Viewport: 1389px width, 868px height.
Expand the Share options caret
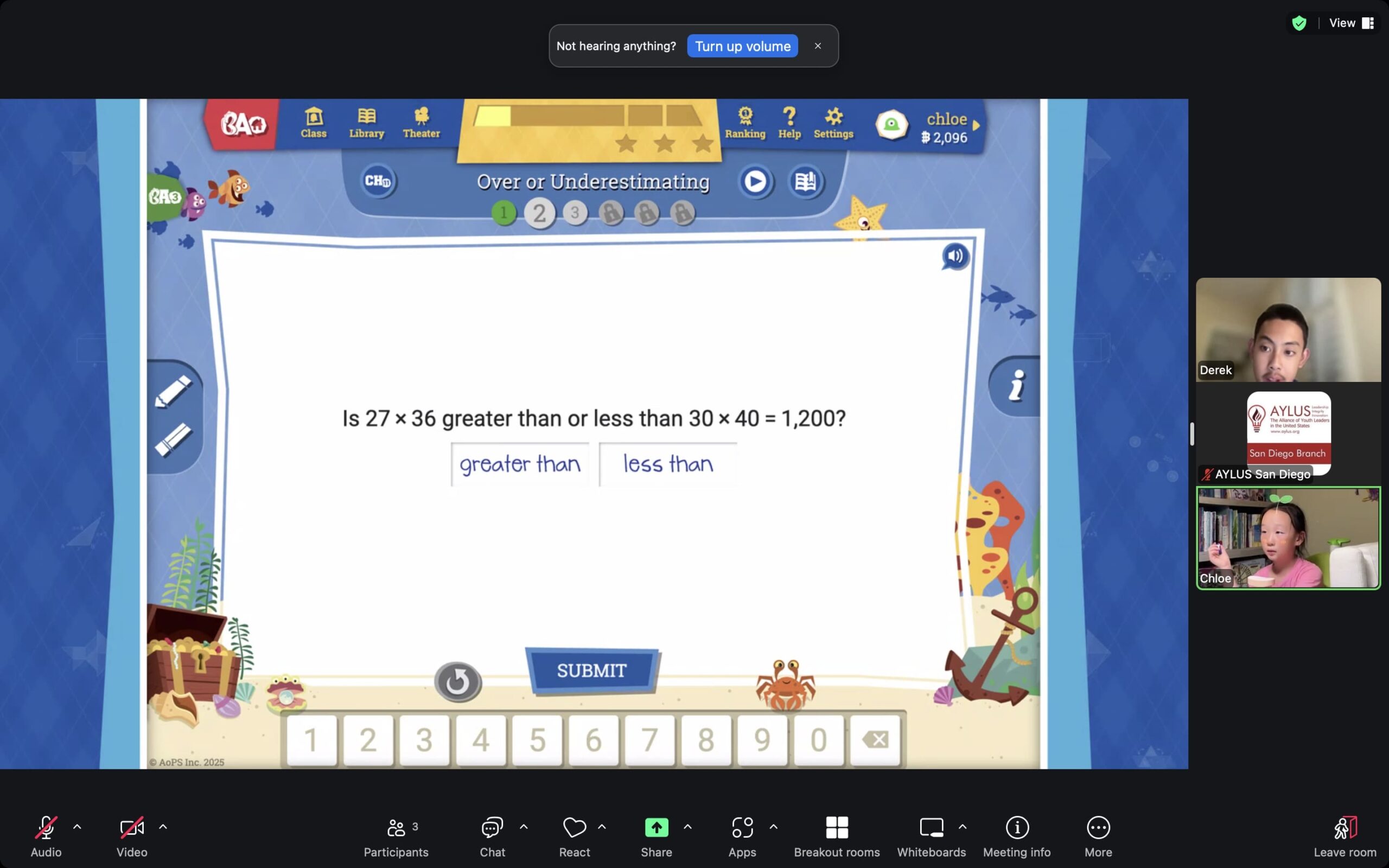[687, 827]
